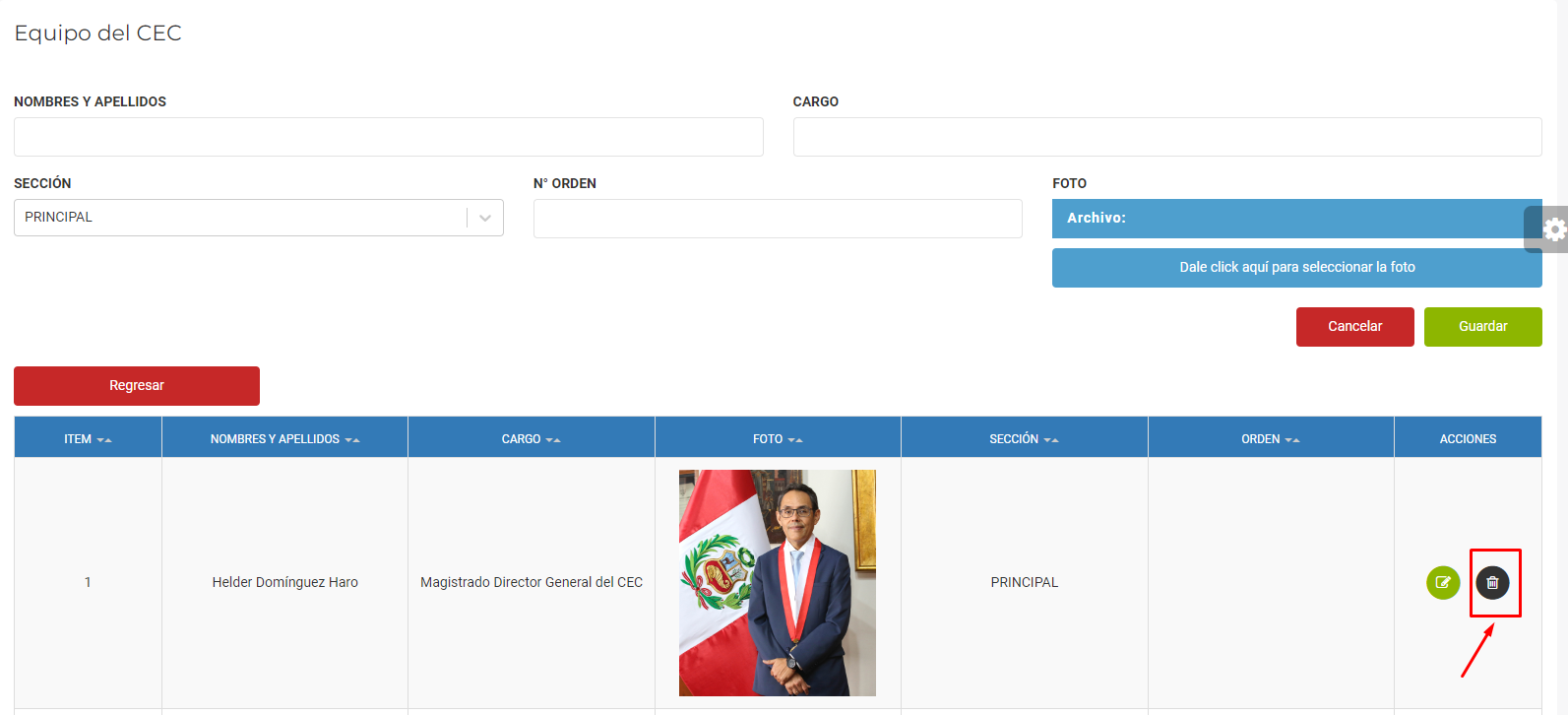Click button to select the photo file
The width and height of the screenshot is (1568, 715).
pyautogui.click(x=1296, y=268)
